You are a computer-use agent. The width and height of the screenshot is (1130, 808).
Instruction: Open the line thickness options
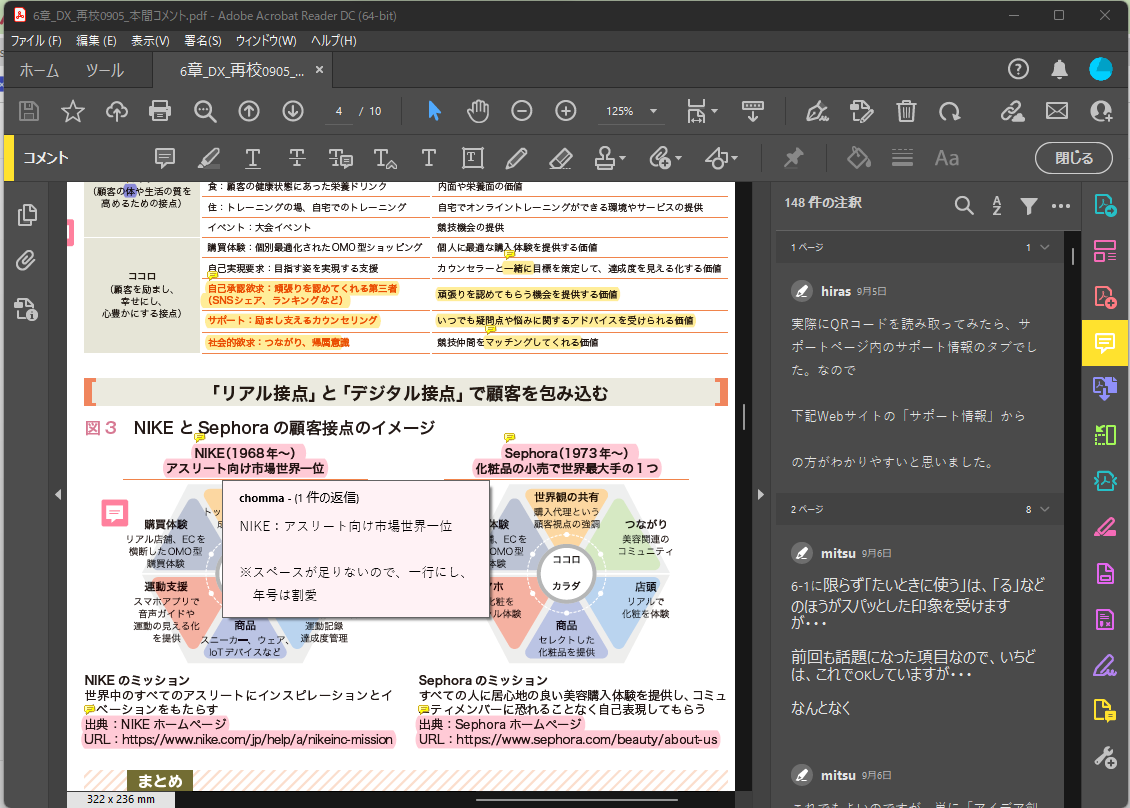click(x=902, y=158)
